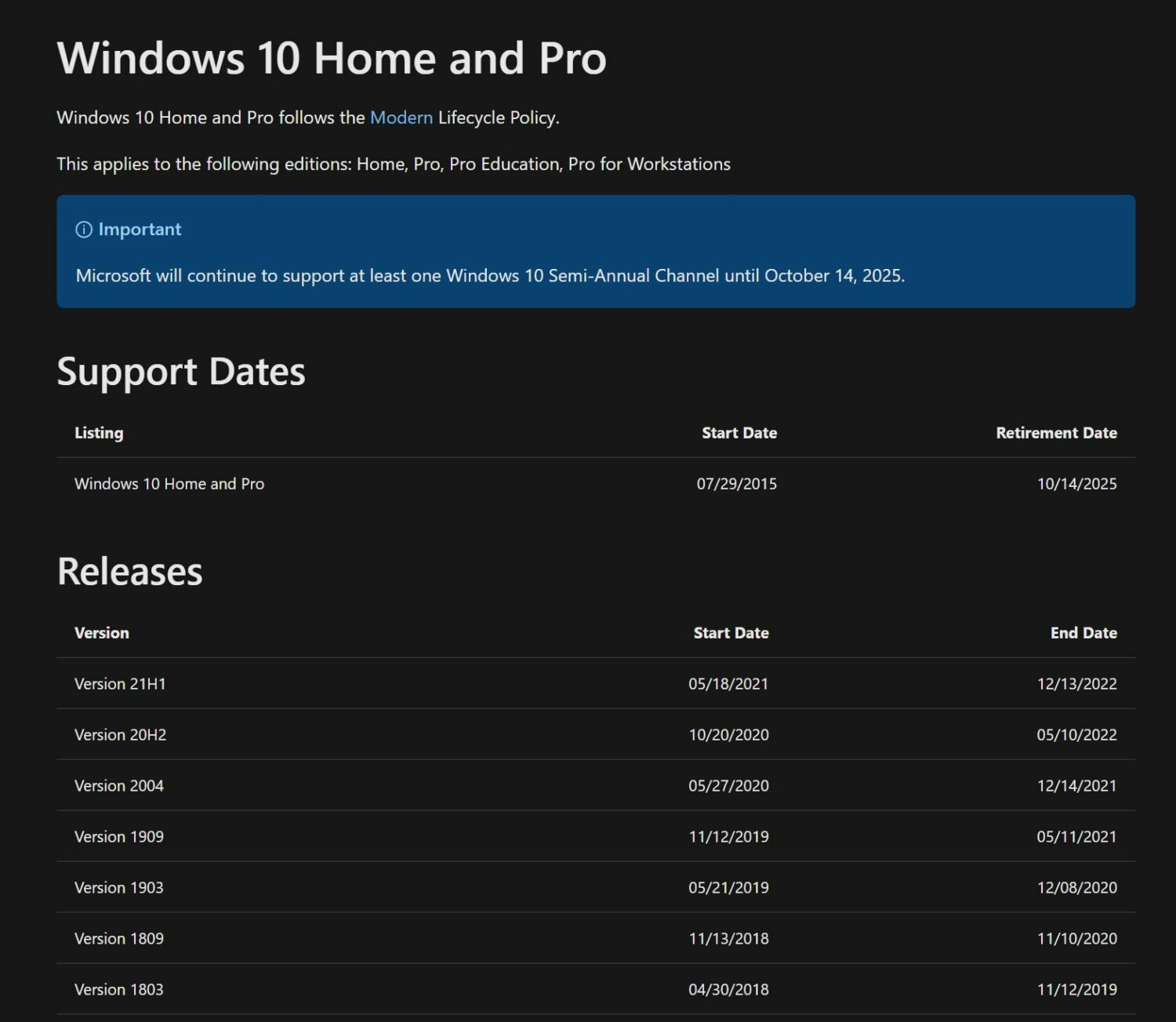Select start date 05/18/2021
1176x1022 pixels.
coord(728,684)
